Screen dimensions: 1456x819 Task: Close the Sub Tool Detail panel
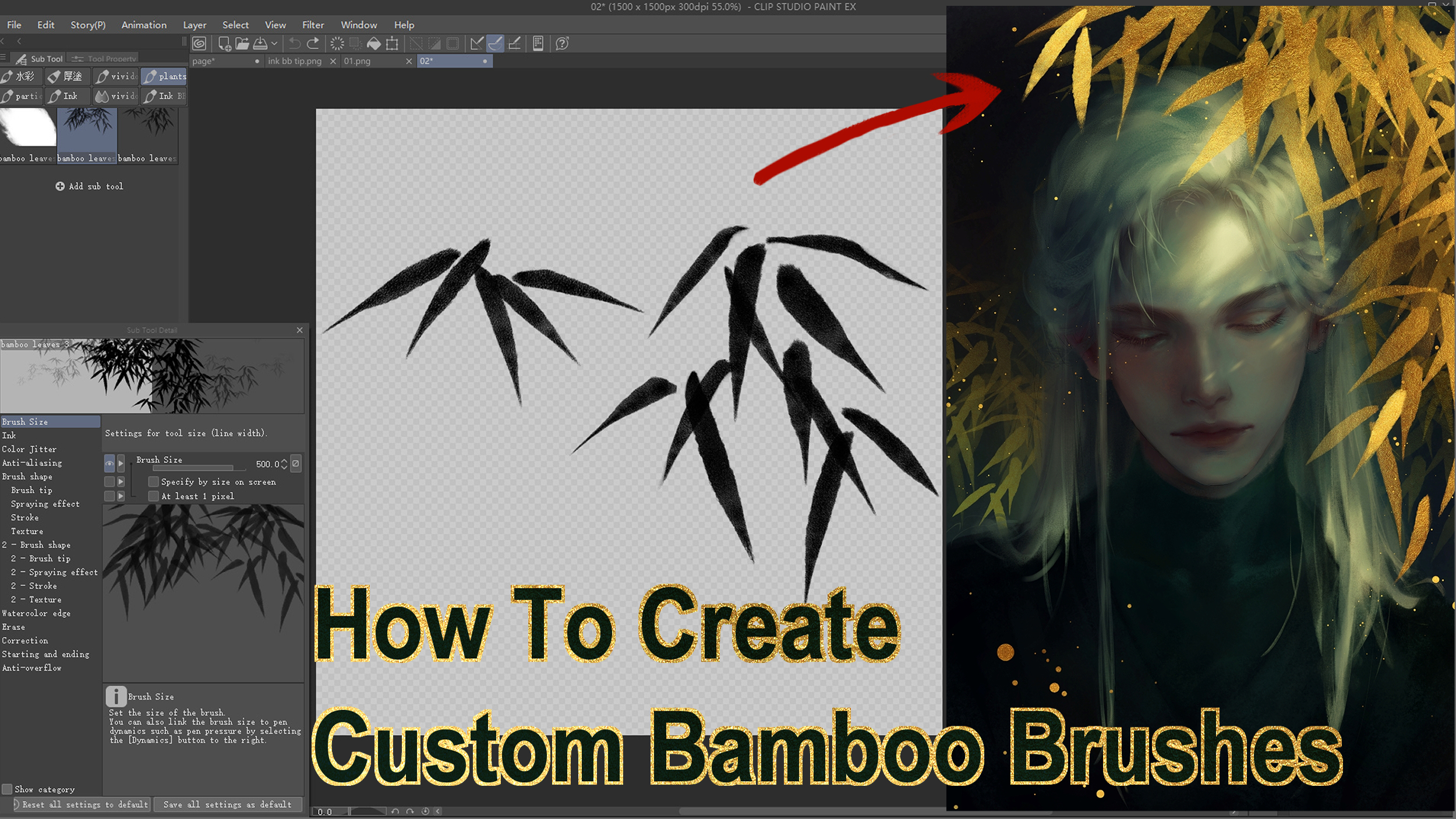coord(300,330)
